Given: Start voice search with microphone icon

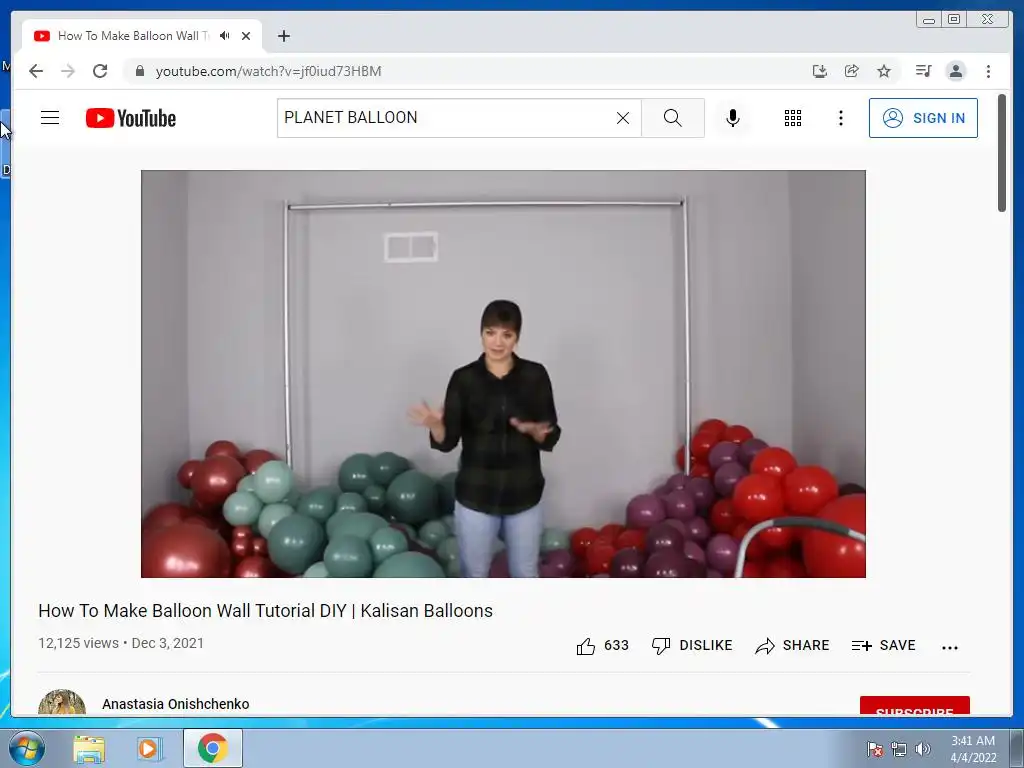Looking at the screenshot, I should click(x=733, y=118).
